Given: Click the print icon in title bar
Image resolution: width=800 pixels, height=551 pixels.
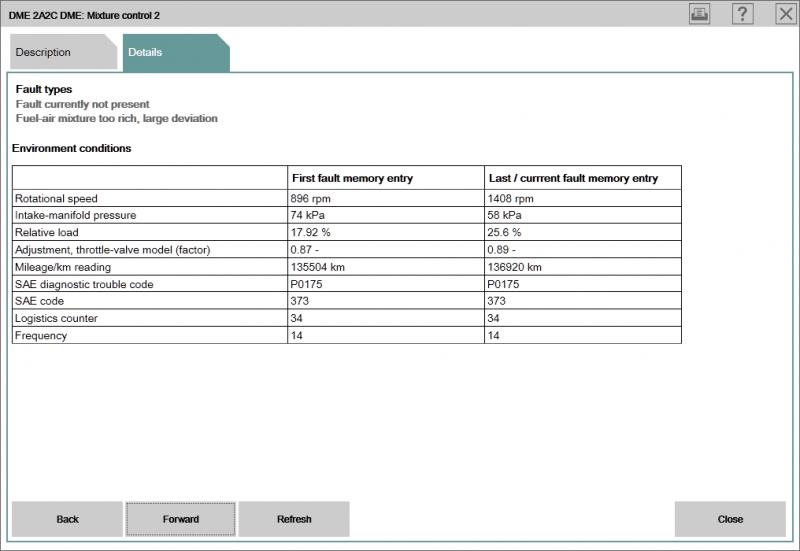Looking at the screenshot, I should tap(699, 14).
